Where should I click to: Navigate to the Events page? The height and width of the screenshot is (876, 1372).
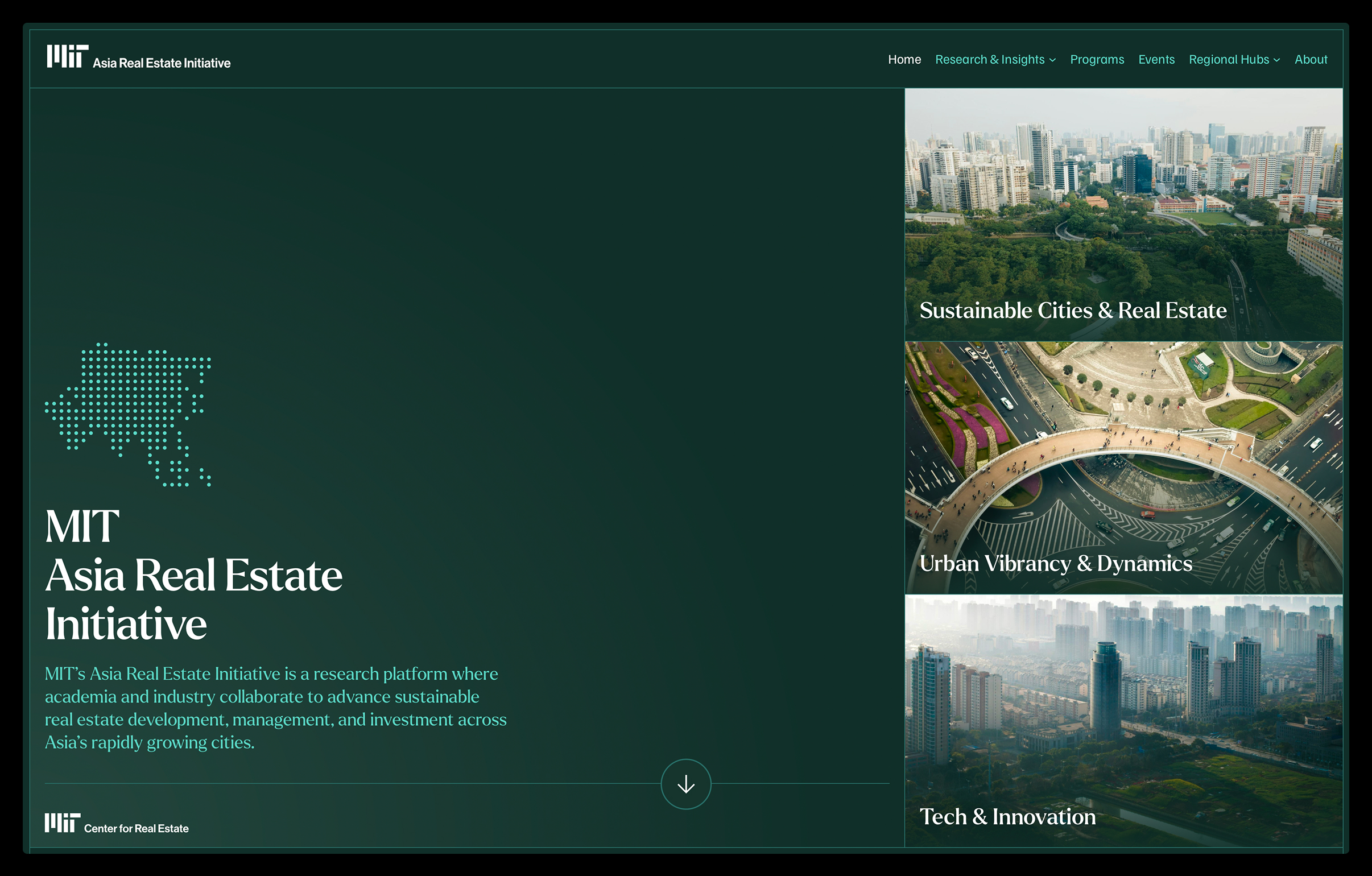[x=1156, y=60]
